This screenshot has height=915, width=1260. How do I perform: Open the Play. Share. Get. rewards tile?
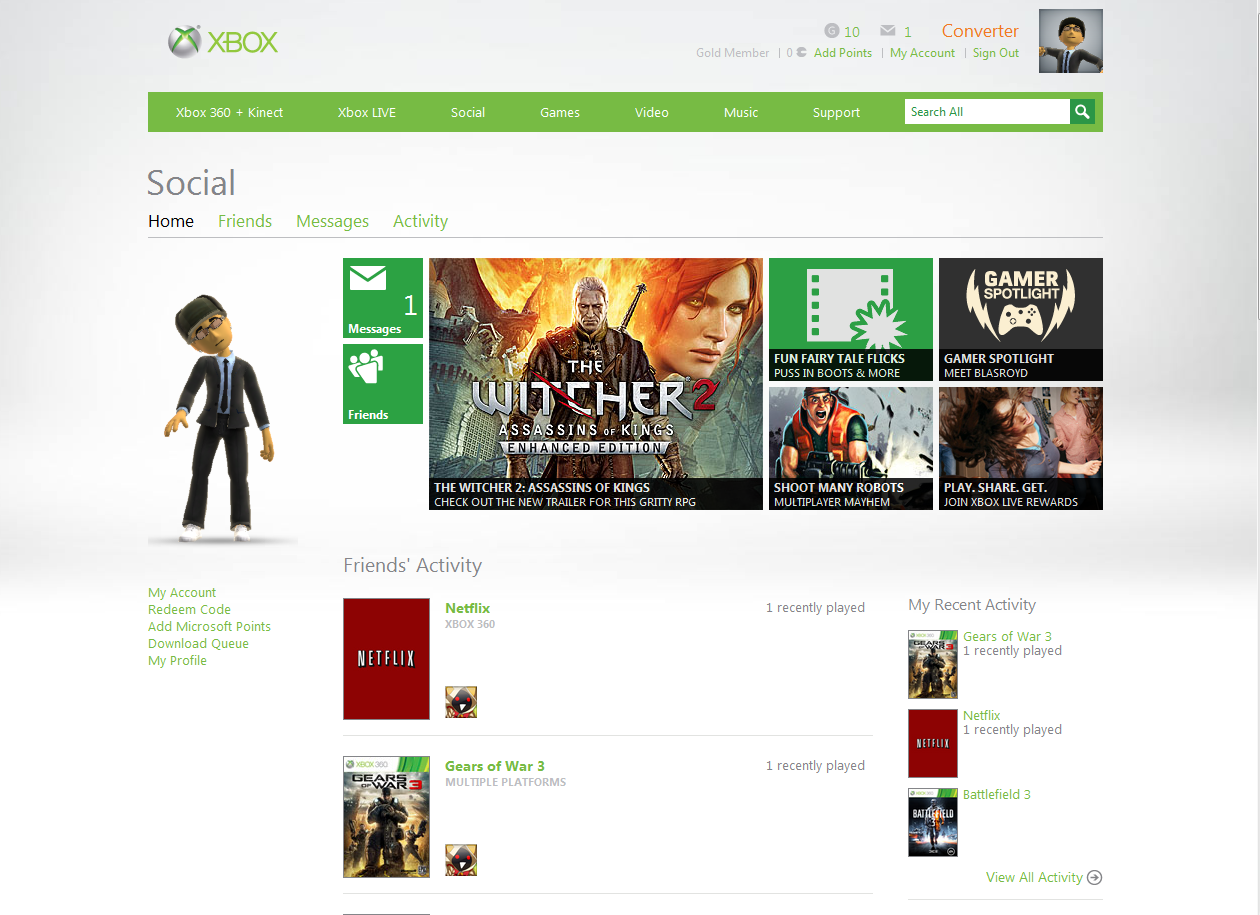tap(1021, 448)
